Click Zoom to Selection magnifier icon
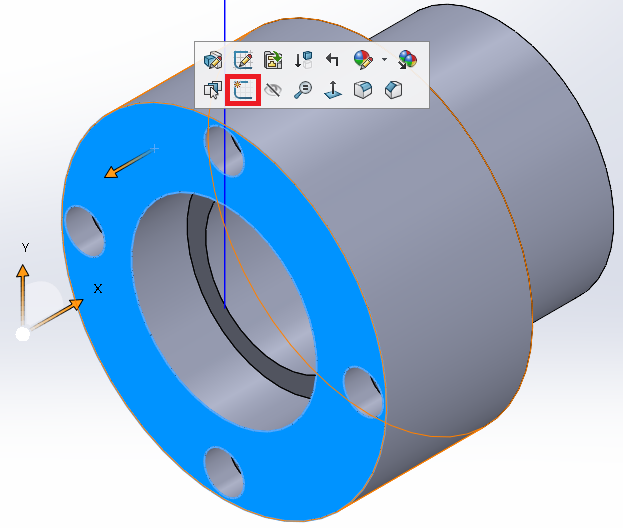The width and height of the screenshot is (623, 528). [303, 90]
